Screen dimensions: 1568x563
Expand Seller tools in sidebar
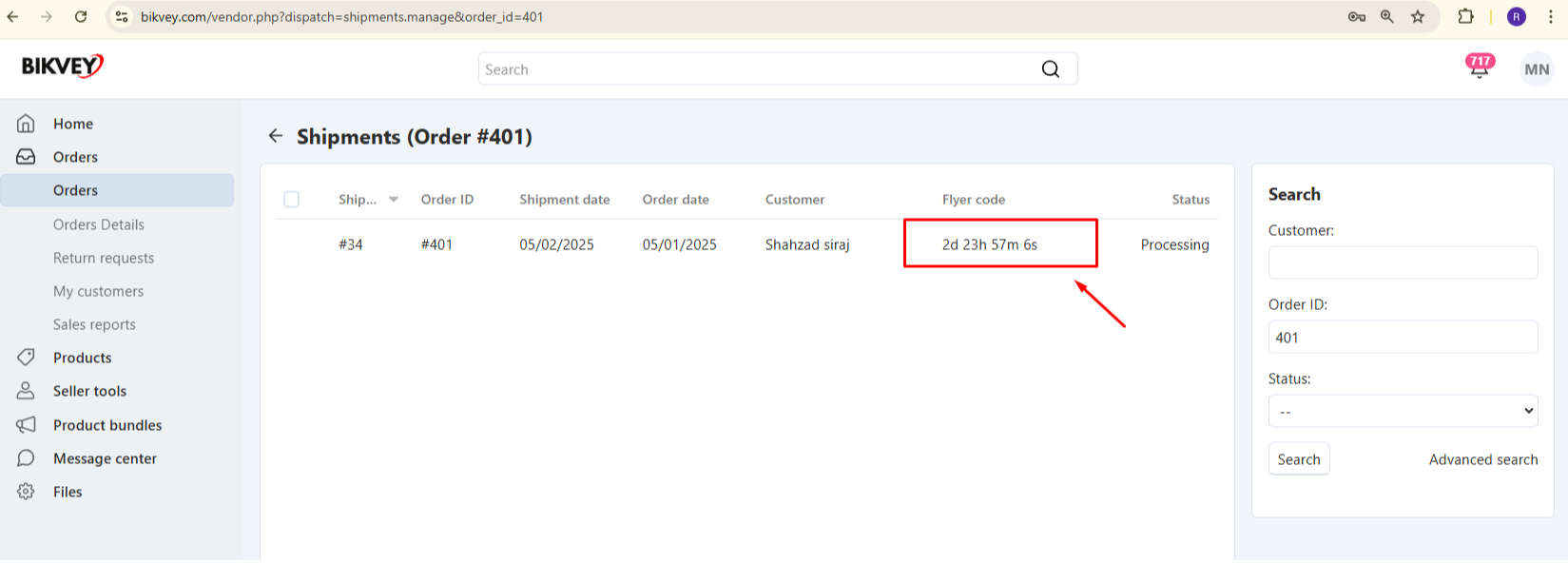[x=89, y=391]
